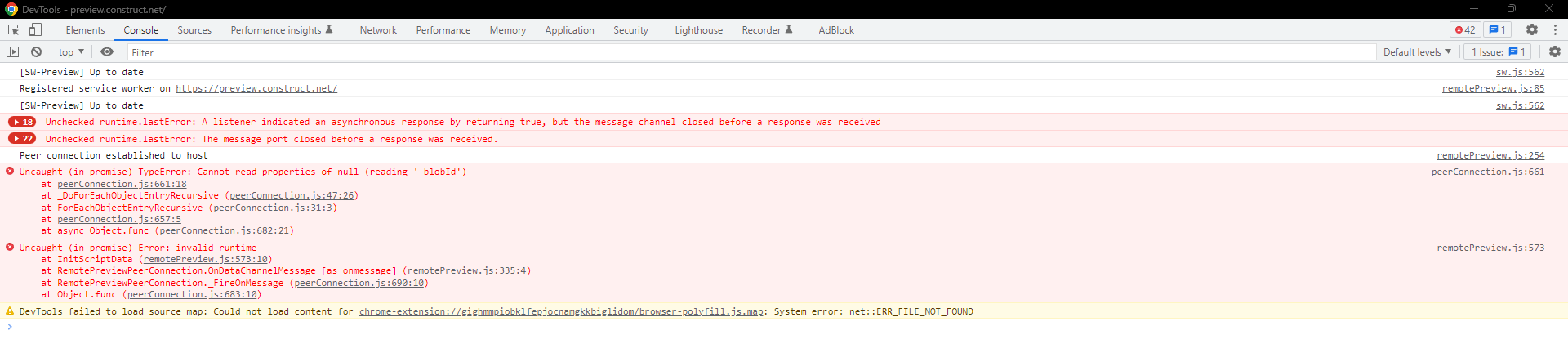Click the Filter input field

coord(751,52)
